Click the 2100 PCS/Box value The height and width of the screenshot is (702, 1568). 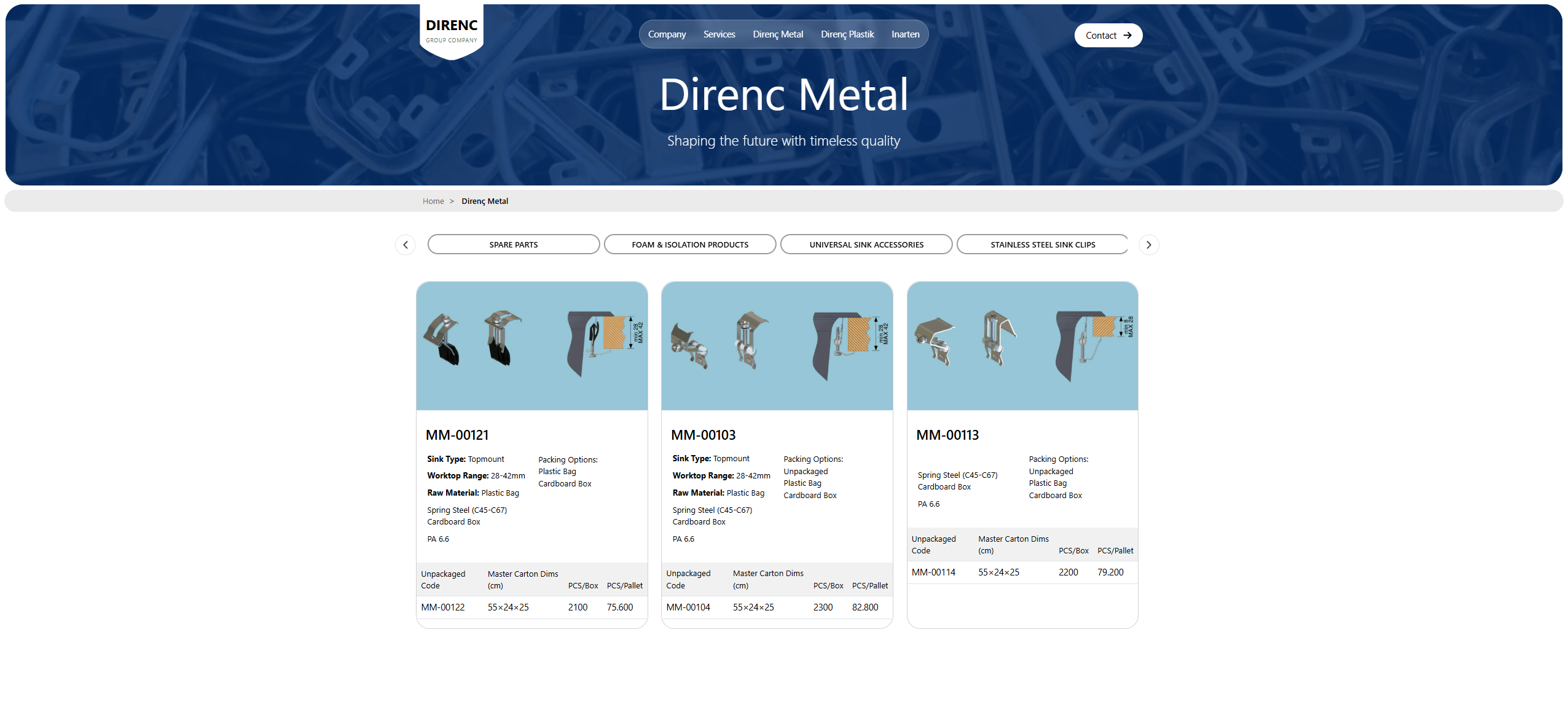pos(578,607)
